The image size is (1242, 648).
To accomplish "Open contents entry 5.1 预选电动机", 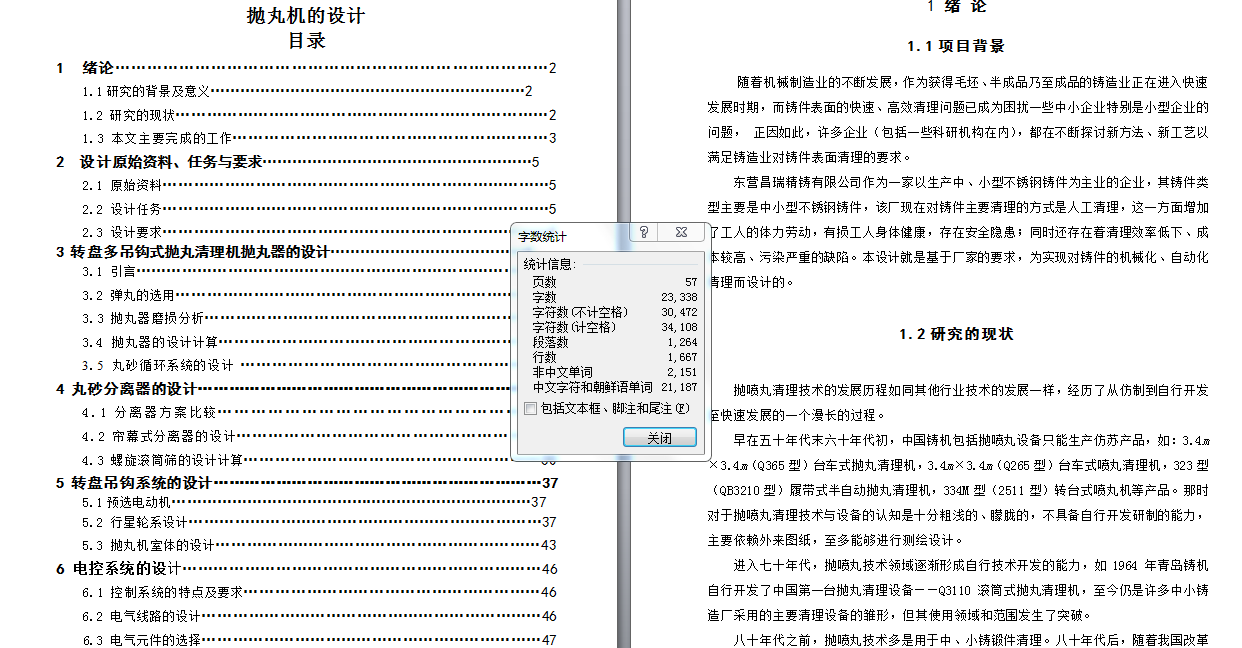I will 314,502.
